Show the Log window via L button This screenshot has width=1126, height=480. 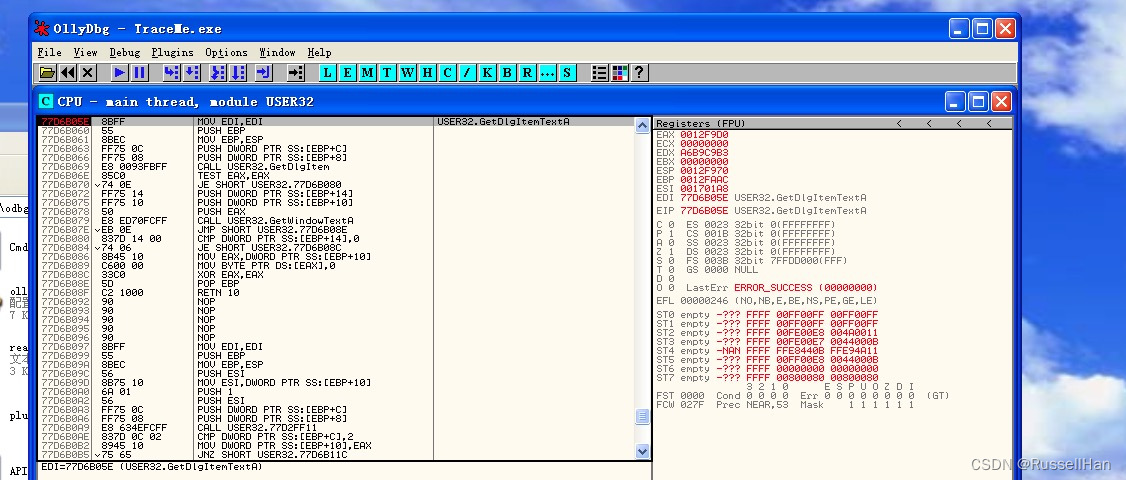(x=327, y=73)
